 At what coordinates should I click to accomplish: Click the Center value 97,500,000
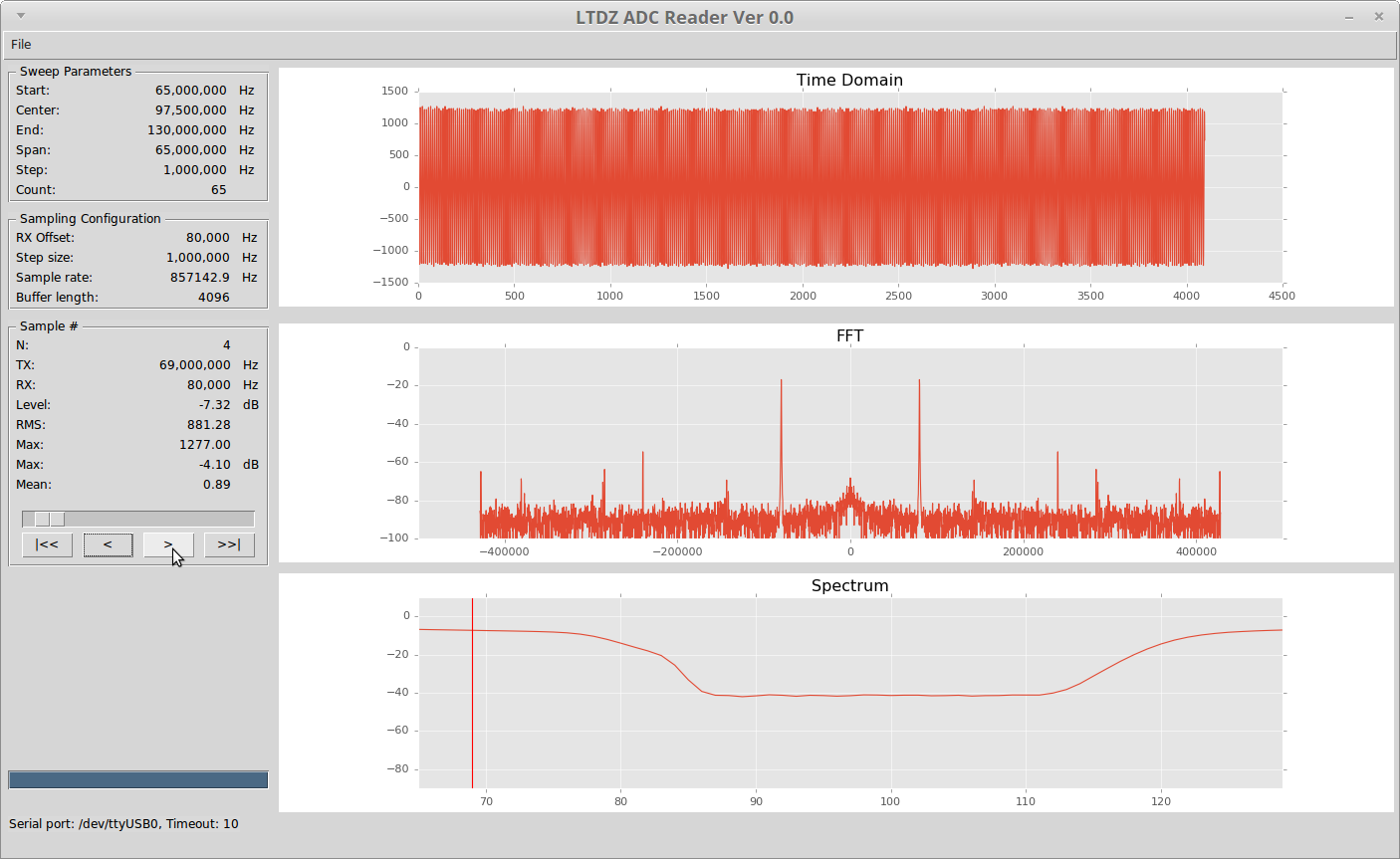pyautogui.click(x=189, y=110)
